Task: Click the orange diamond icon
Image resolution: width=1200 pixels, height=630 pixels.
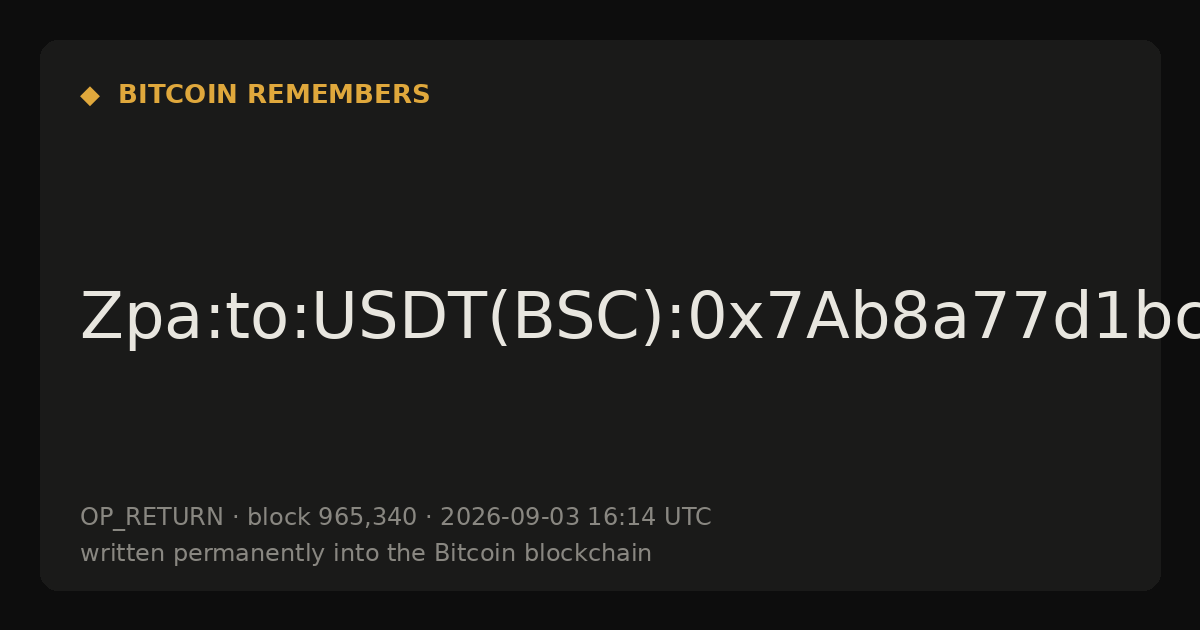Action: [90, 96]
